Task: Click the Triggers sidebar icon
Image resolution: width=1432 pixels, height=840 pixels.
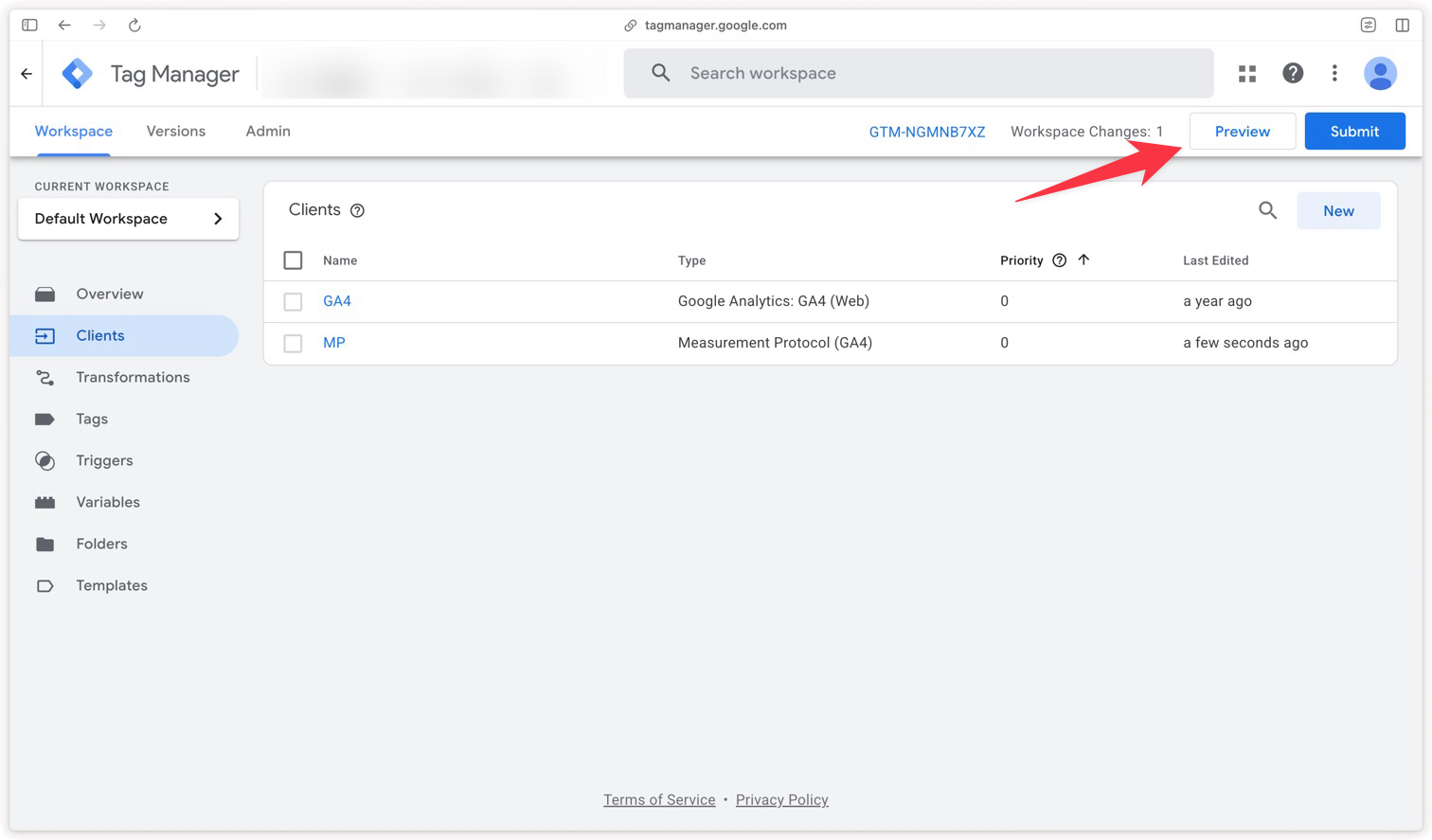Action: [45, 460]
